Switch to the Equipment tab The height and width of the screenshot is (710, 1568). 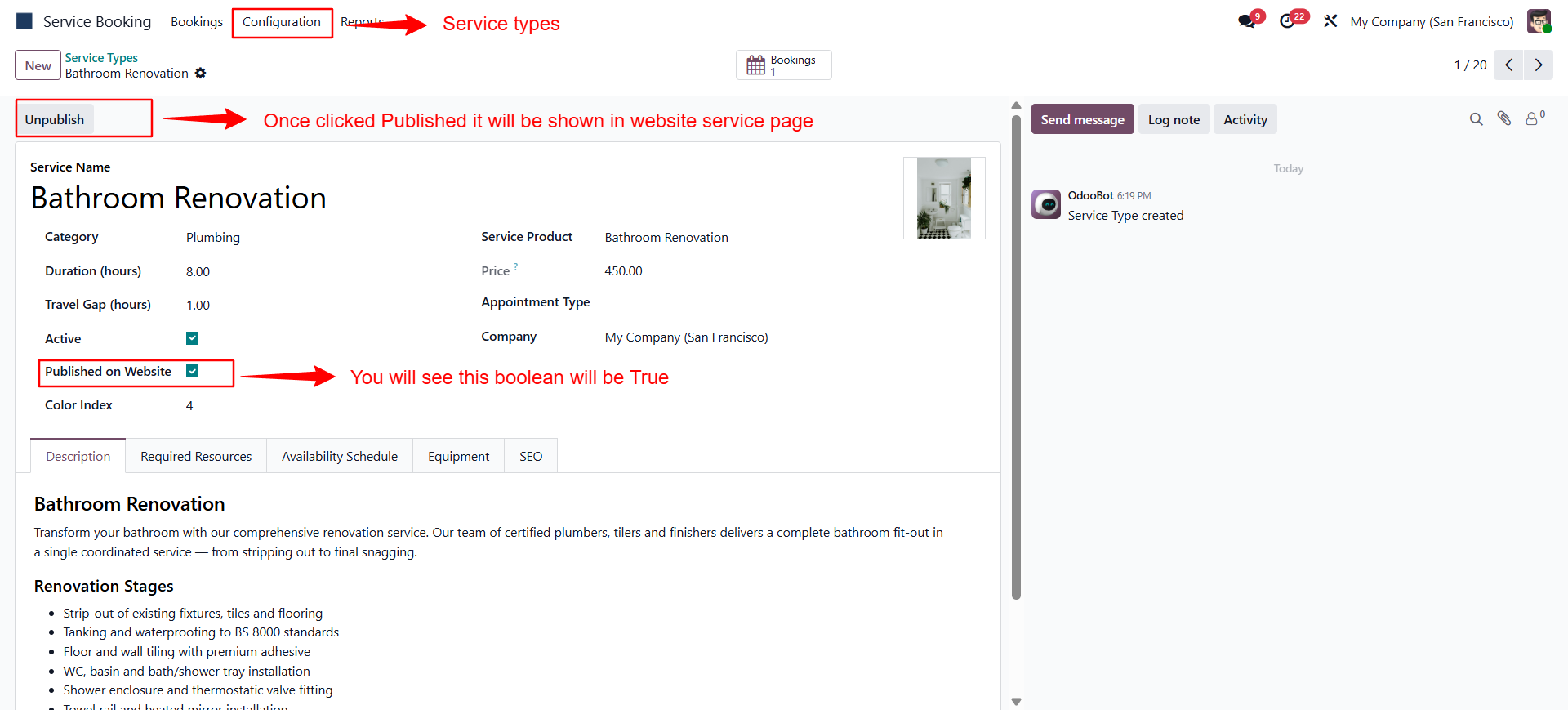[x=459, y=456]
